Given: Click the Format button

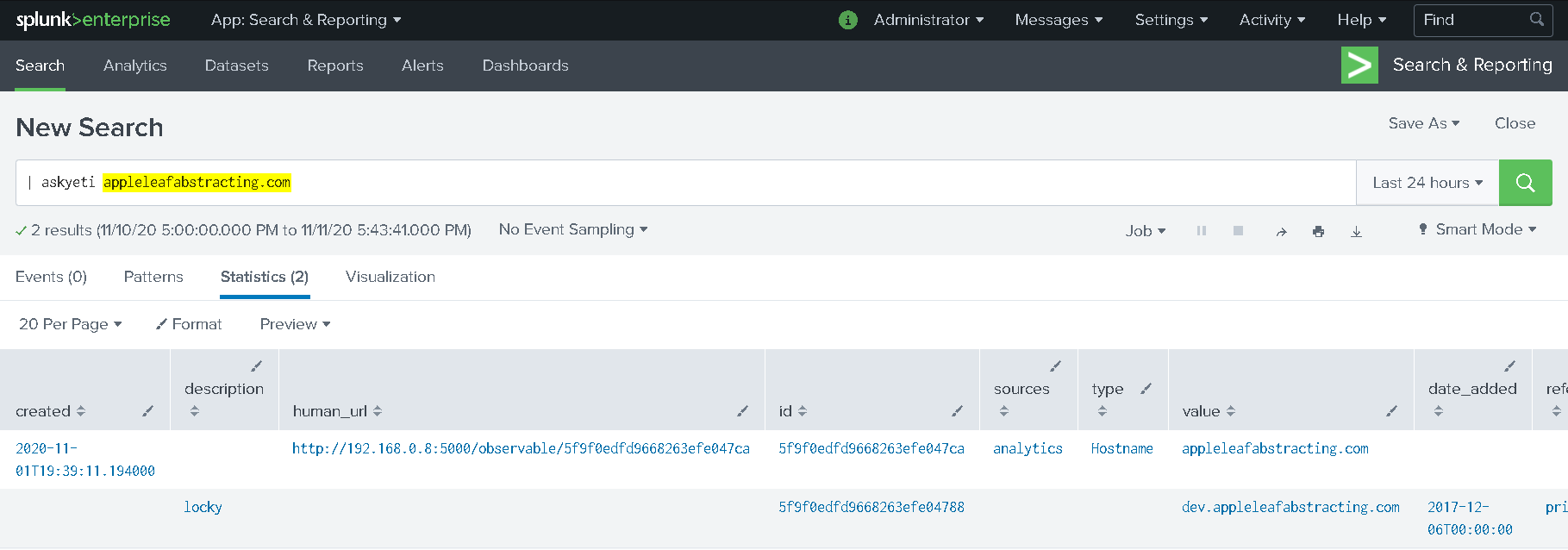Looking at the screenshot, I should coord(189,324).
